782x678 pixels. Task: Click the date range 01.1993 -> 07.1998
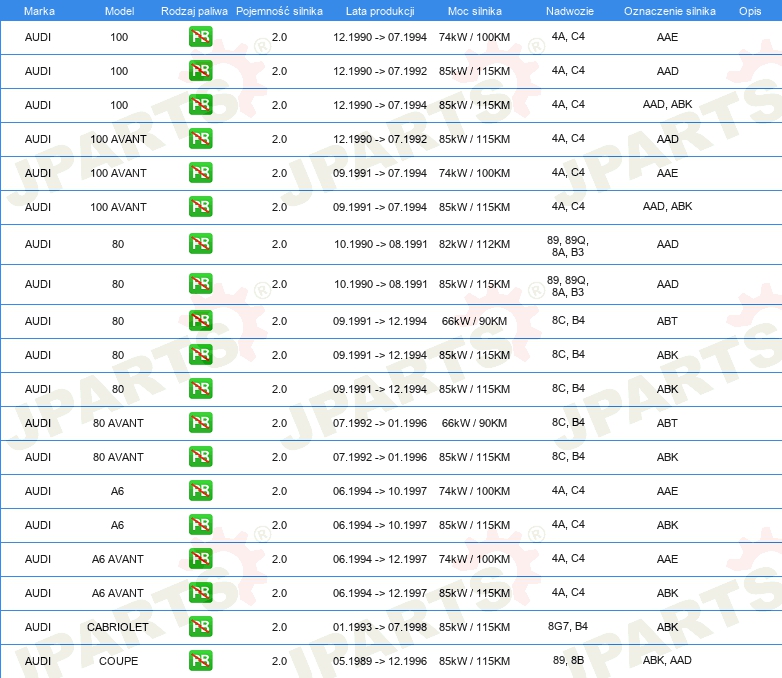point(380,627)
